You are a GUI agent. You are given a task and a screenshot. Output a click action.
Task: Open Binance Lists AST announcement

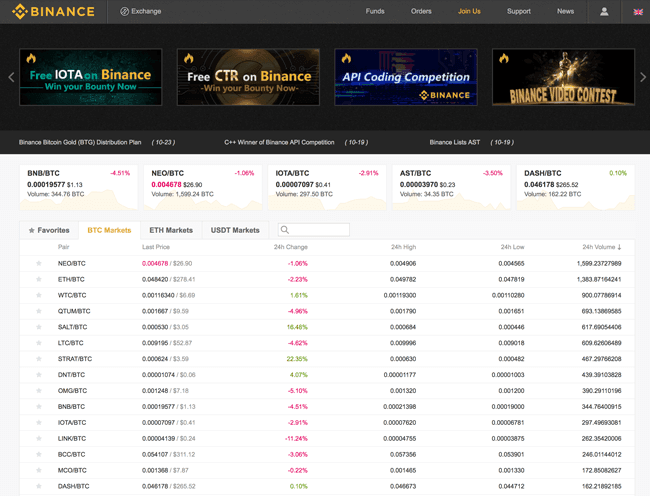pyautogui.click(x=455, y=143)
